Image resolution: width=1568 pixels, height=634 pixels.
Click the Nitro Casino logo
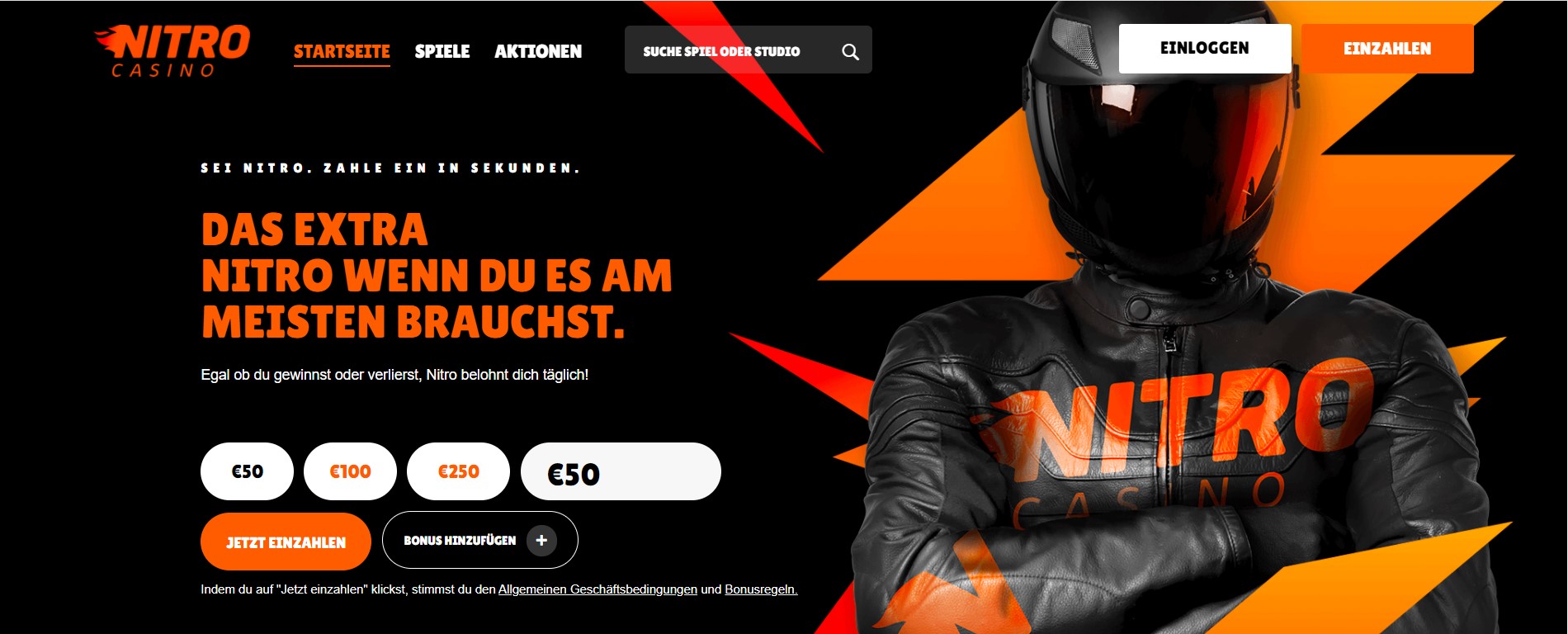[172, 51]
